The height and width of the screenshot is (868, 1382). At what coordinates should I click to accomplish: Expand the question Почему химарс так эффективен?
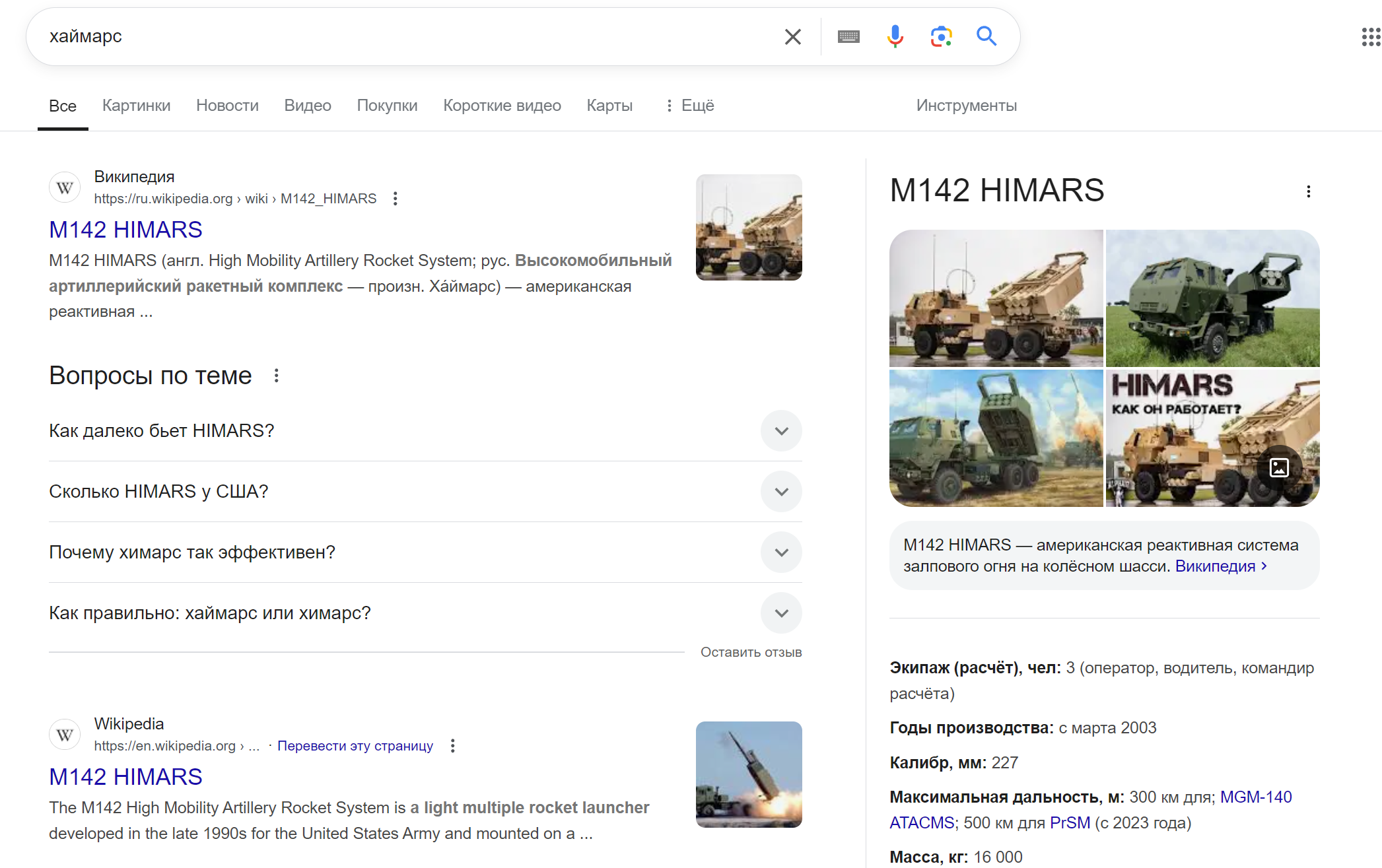pos(425,552)
